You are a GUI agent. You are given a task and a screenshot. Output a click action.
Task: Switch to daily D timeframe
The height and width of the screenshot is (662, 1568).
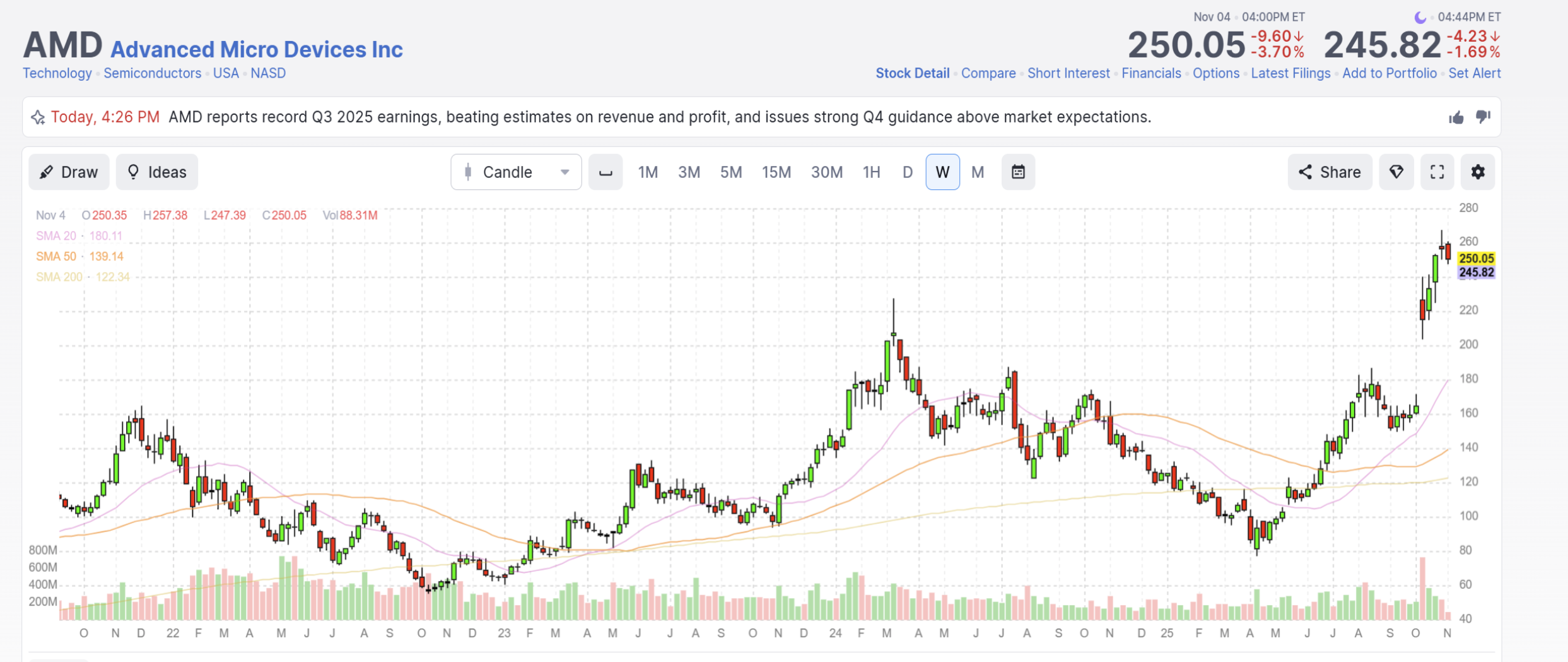pos(907,172)
